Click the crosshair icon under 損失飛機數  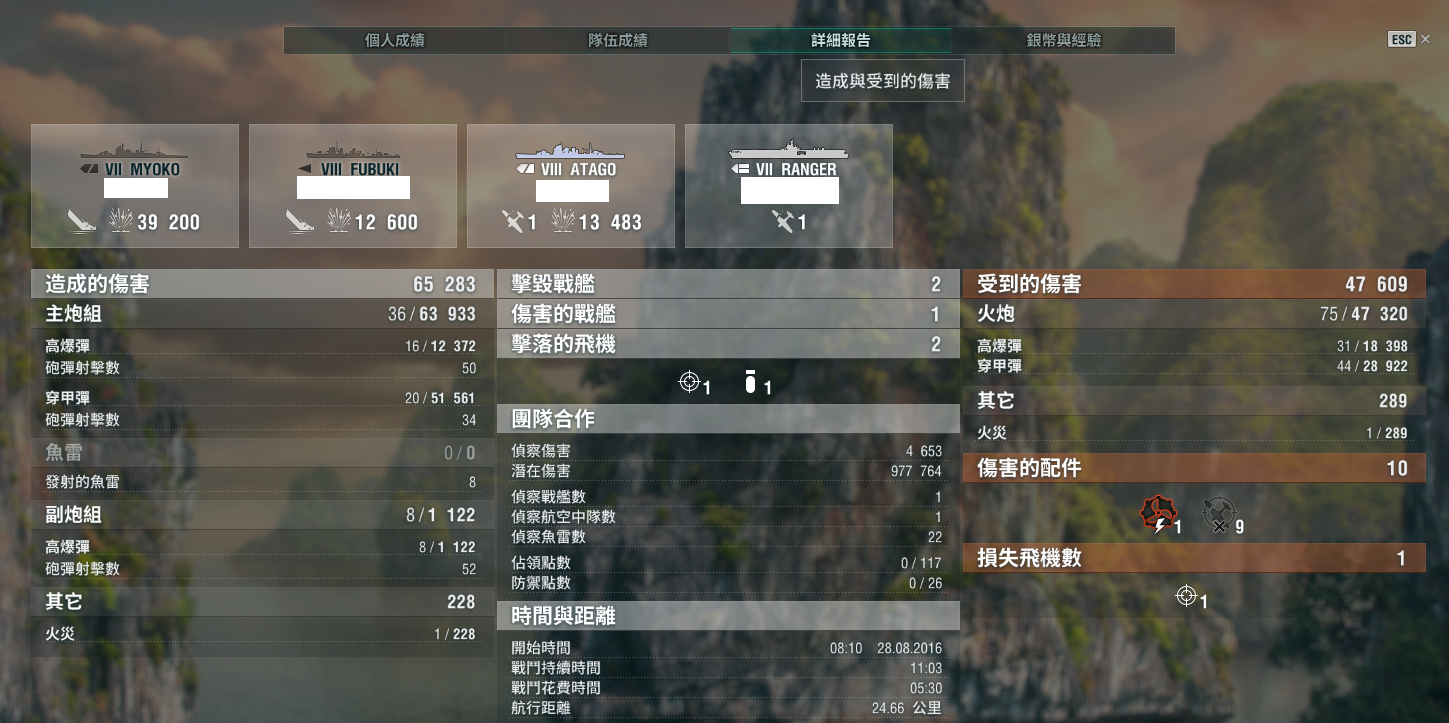[x=1186, y=596]
